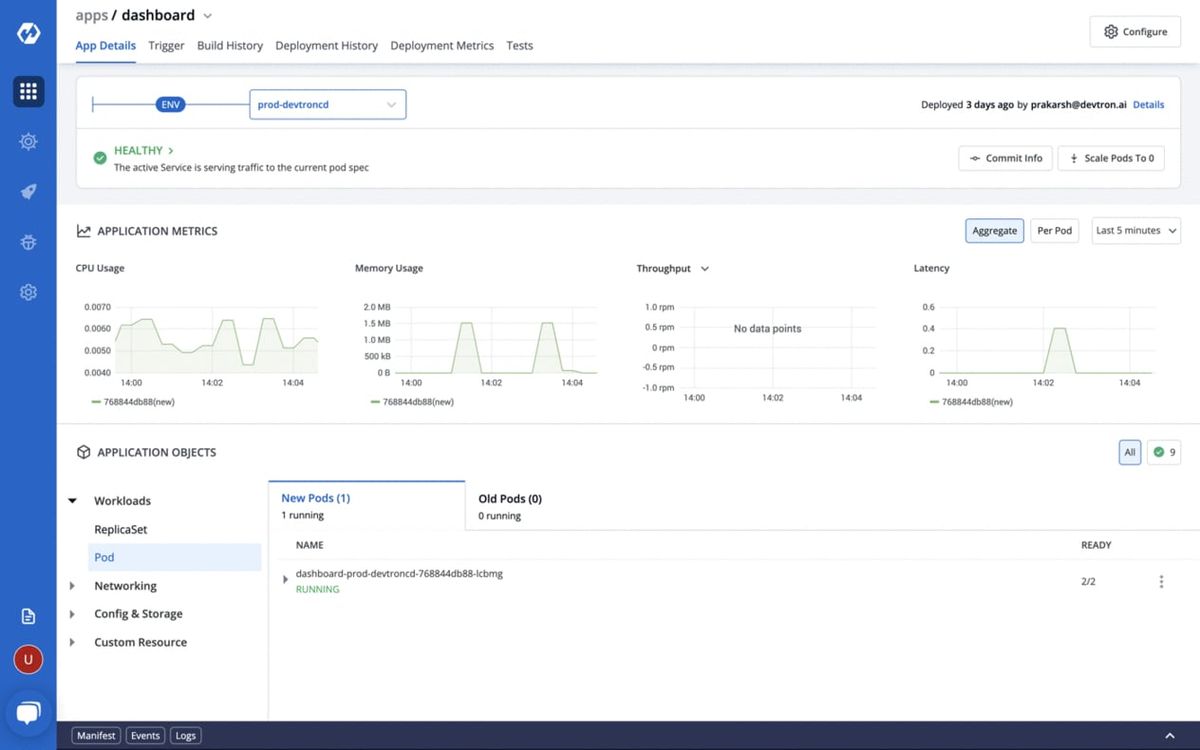1200x750 pixels.
Task: Click the security bug icon in sidebar
Action: 28,241
